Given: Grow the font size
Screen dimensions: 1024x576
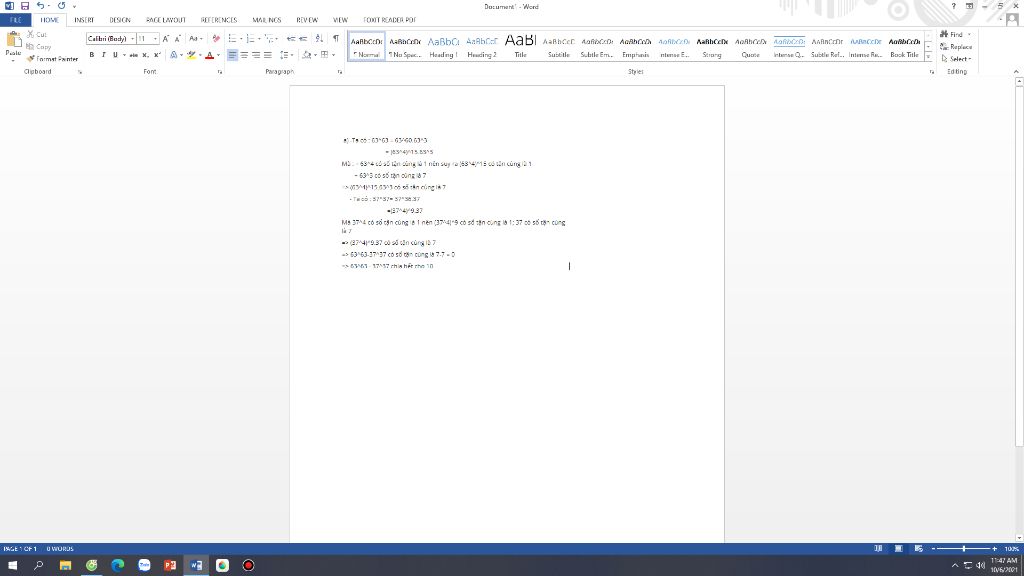Looking at the screenshot, I should click(x=166, y=39).
